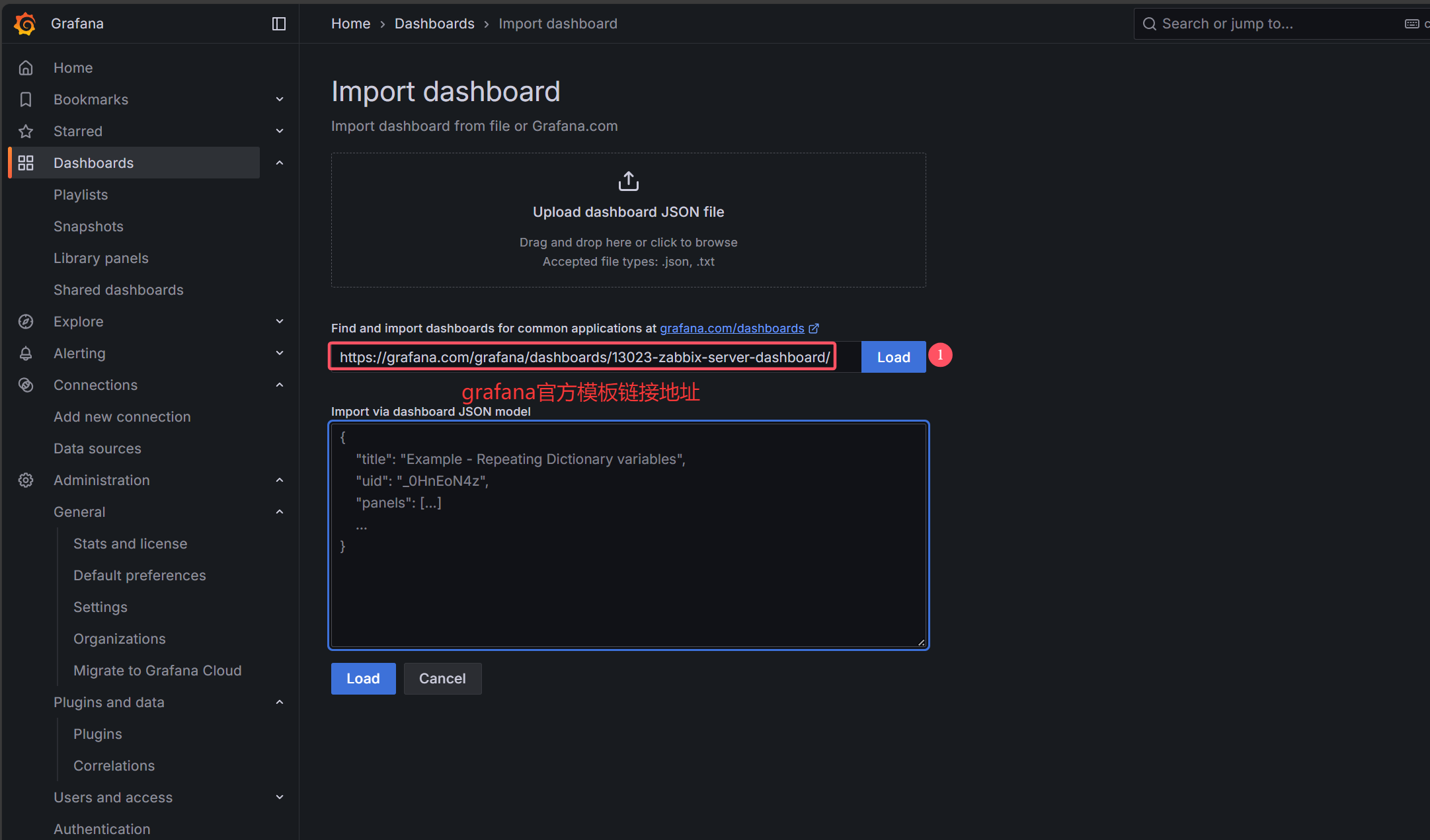
Task: Open Plugins page
Action: pyautogui.click(x=98, y=734)
